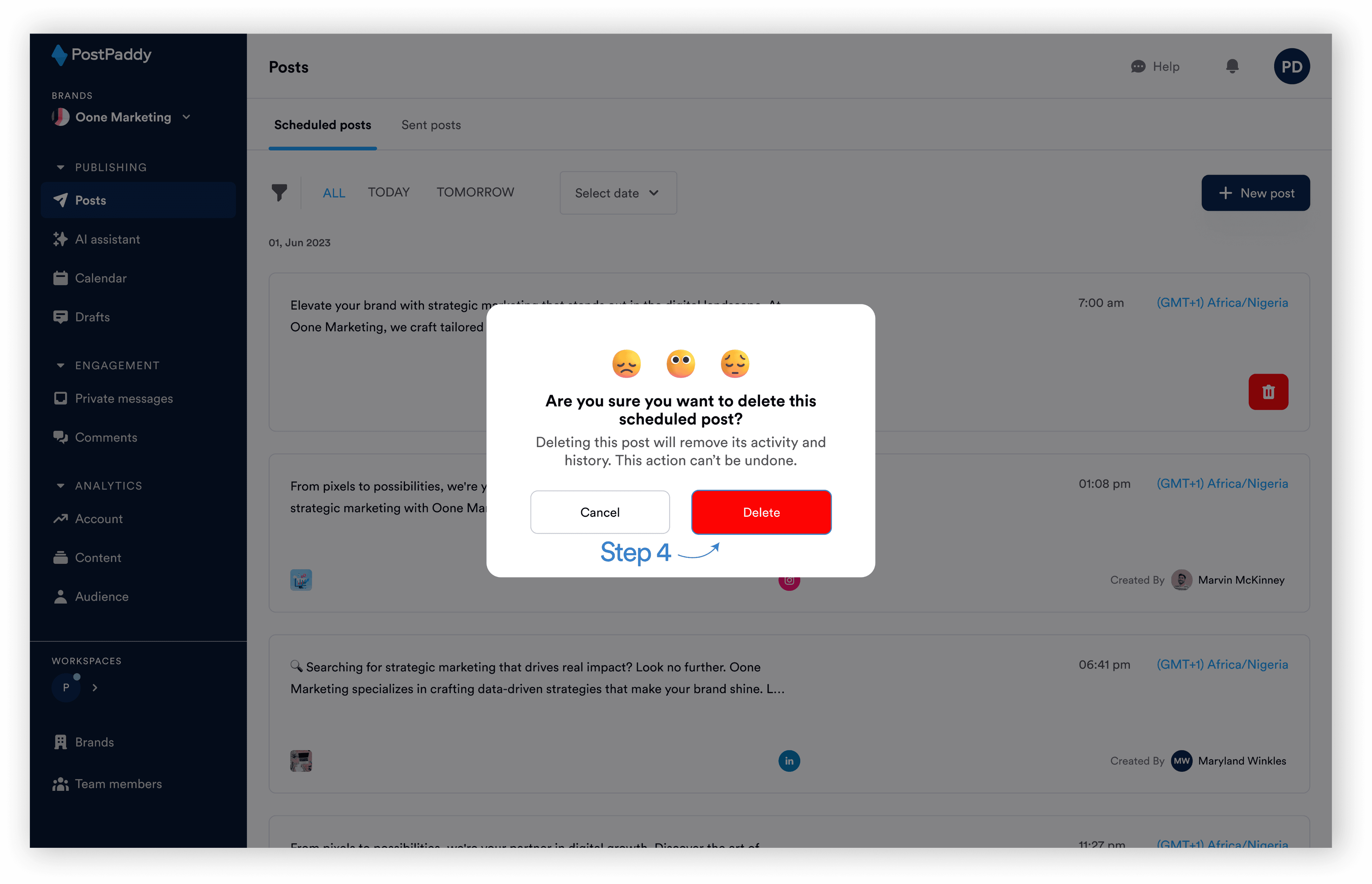The height and width of the screenshot is (884, 1372).
Task: Open the PD profile avatar
Action: coord(1291,67)
